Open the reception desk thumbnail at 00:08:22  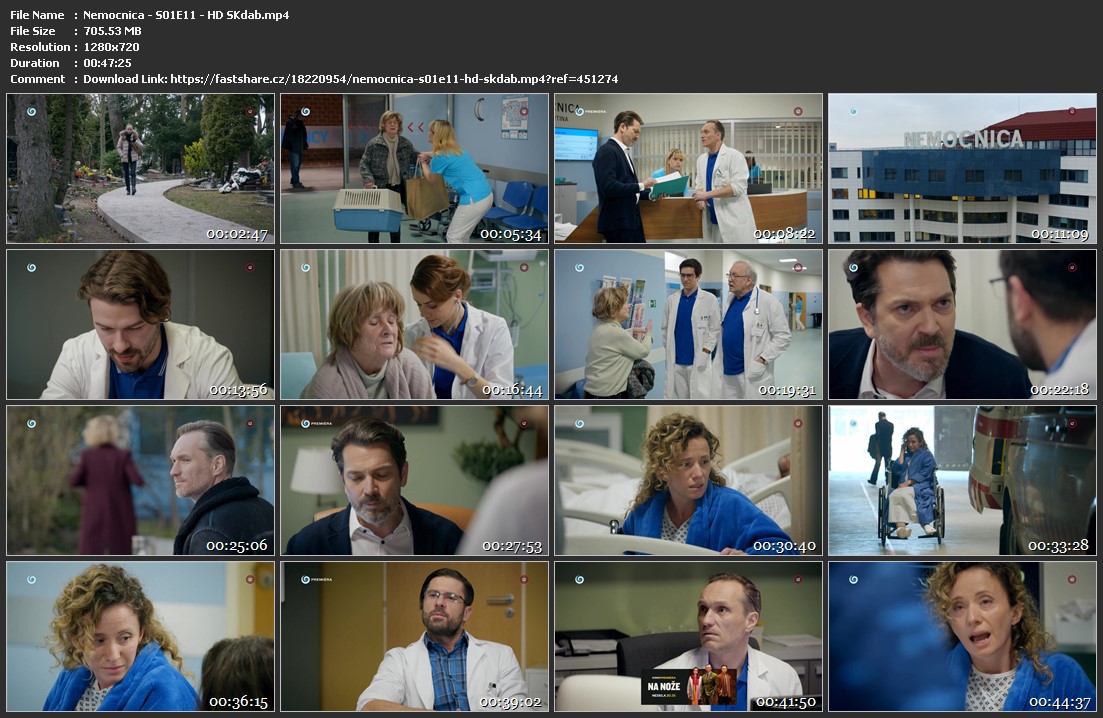point(688,168)
